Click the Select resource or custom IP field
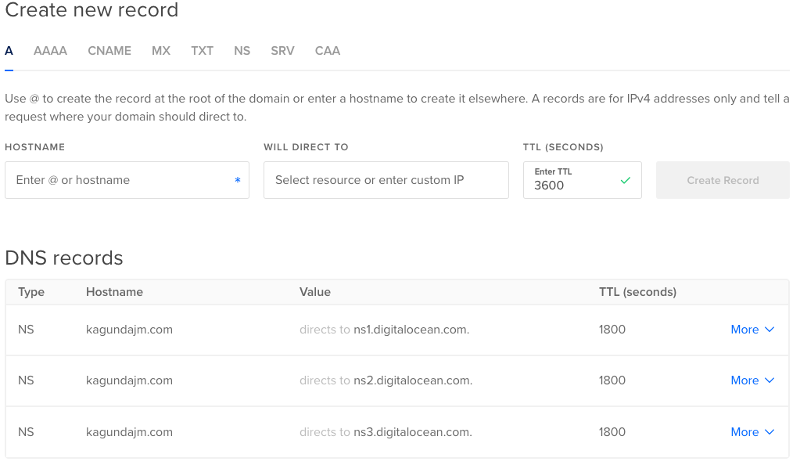Image resolution: width=800 pixels, height=465 pixels. pos(386,180)
